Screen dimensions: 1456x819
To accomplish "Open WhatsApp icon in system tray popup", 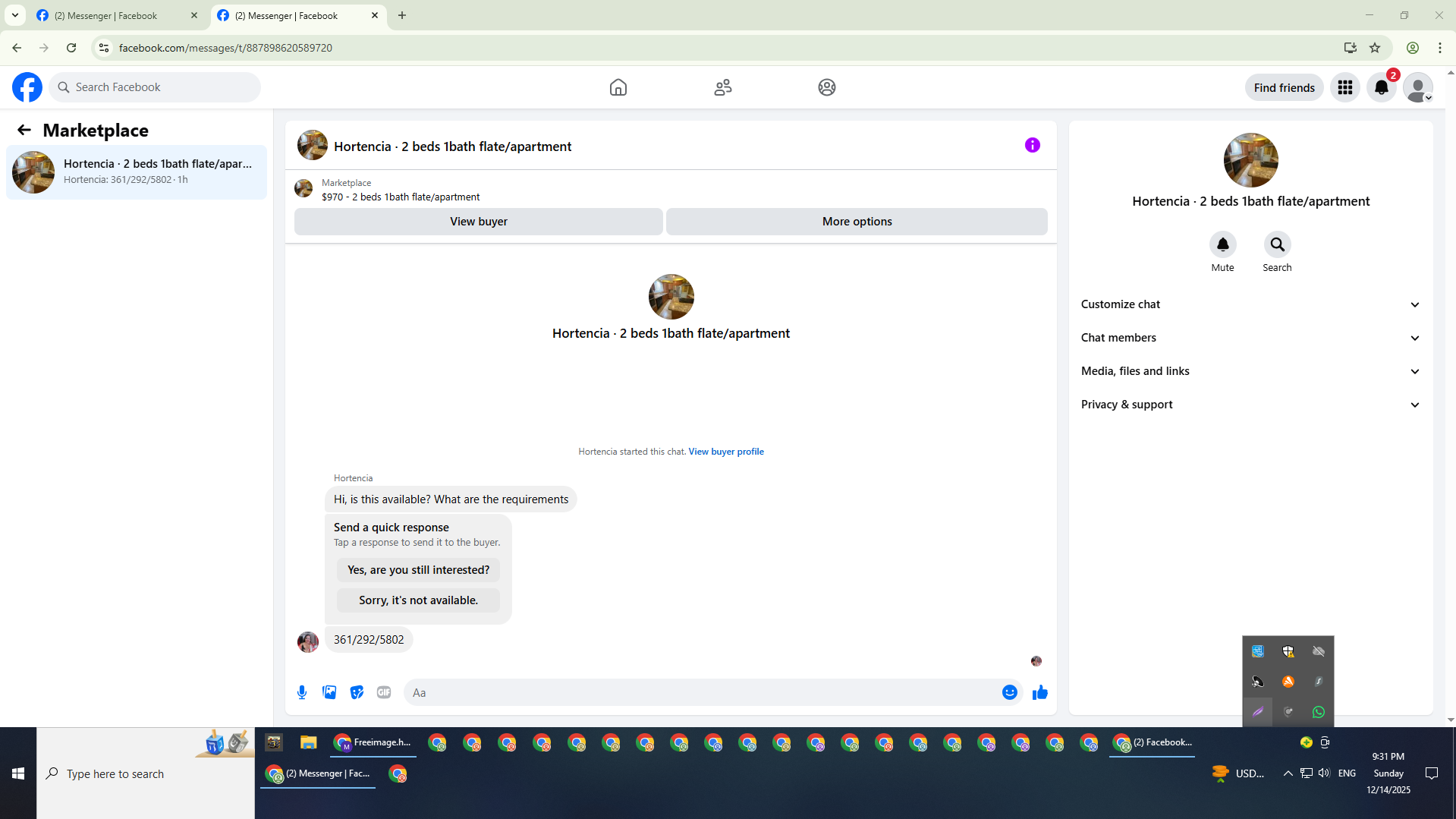I will click(1319, 712).
